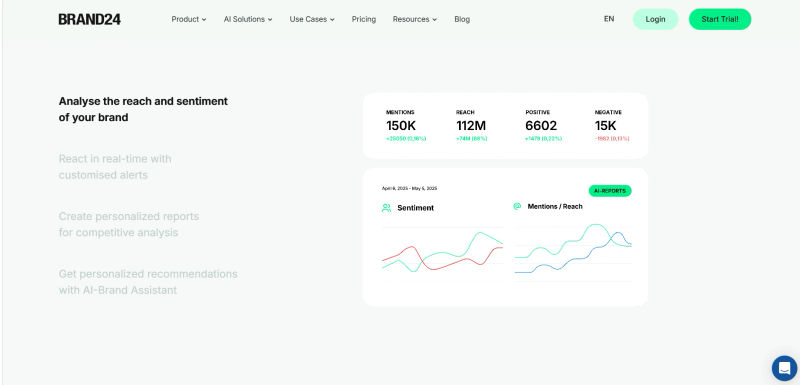Select 'React in real-time with customised alerts'
This screenshot has width=800, height=385.
tap(115, 167)
